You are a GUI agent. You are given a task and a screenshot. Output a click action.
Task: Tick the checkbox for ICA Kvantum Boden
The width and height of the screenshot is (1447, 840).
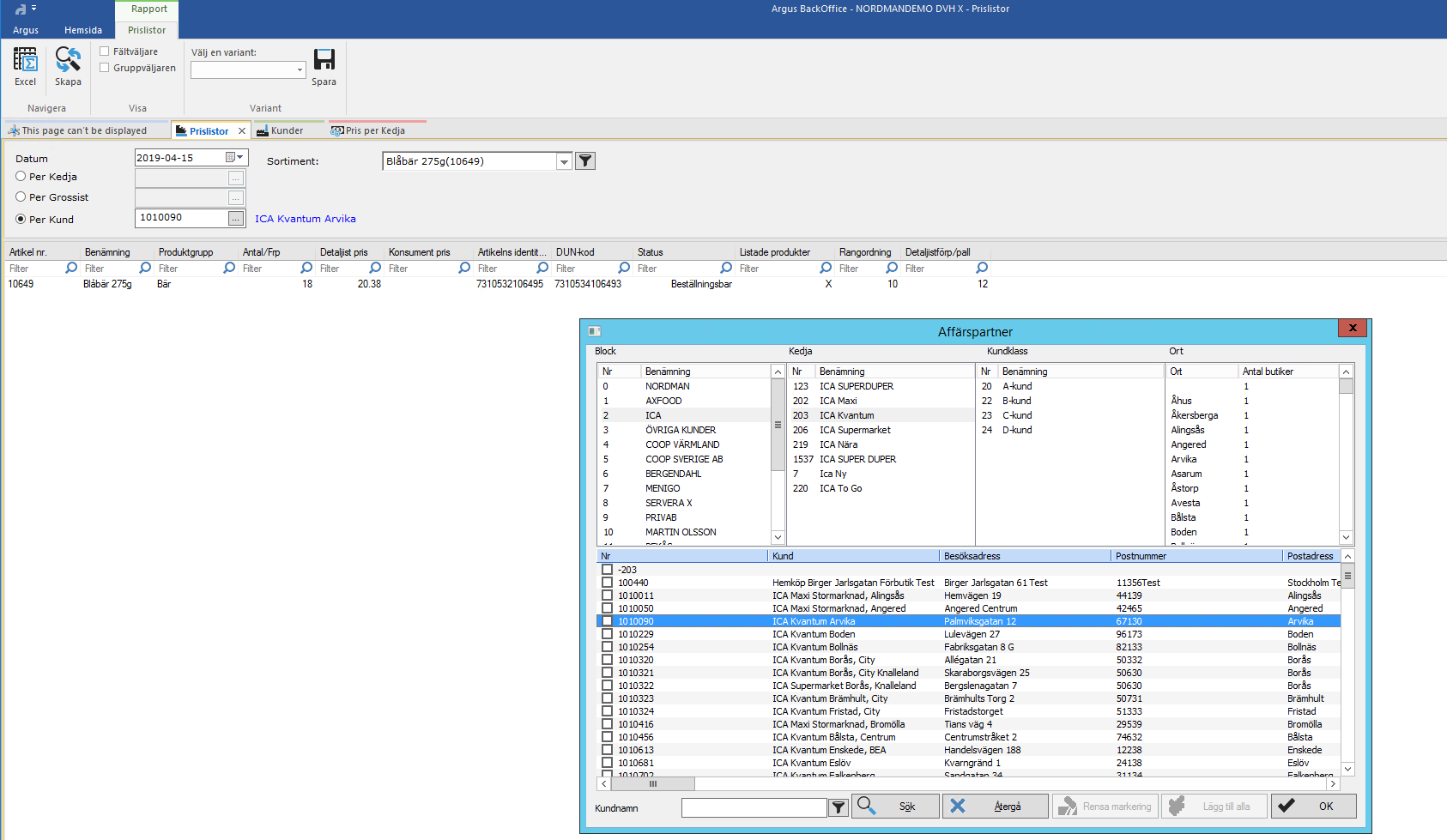608,634
